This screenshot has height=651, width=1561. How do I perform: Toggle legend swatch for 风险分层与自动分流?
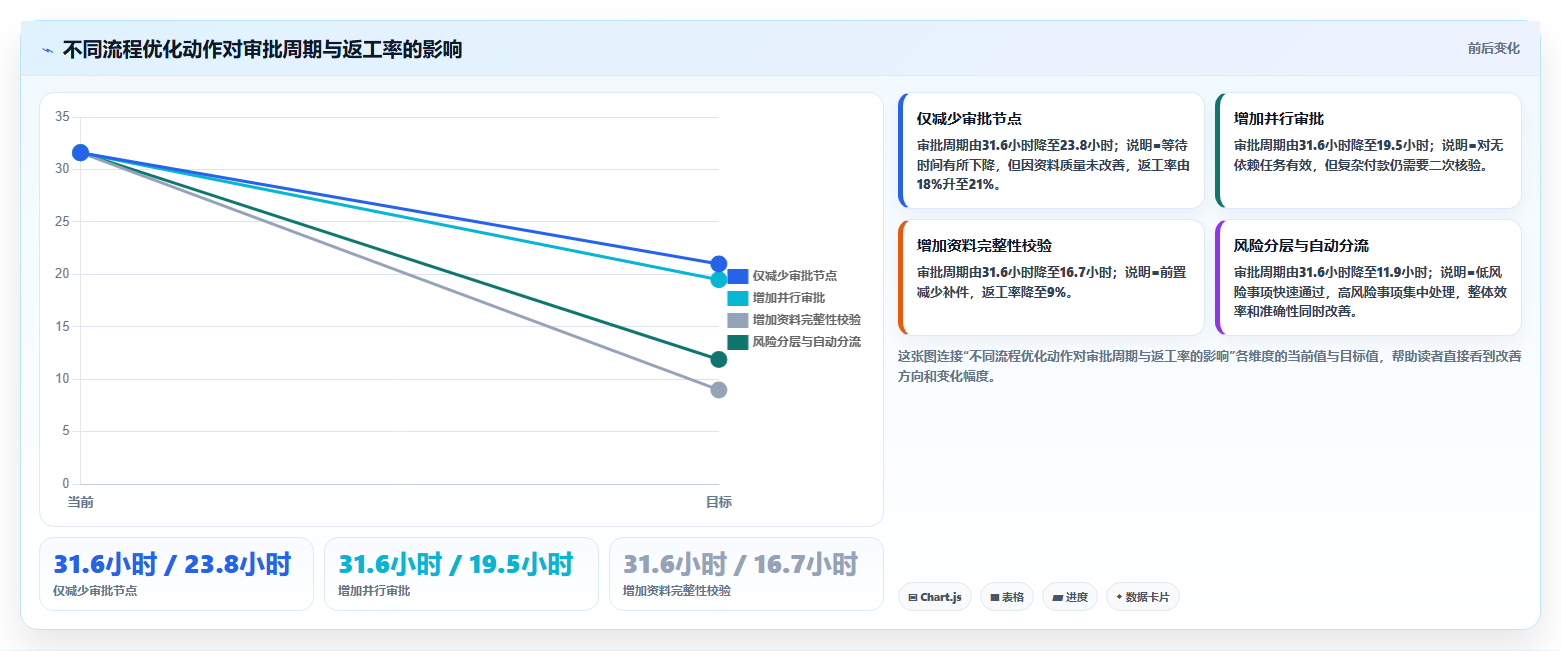click(737, 342)
